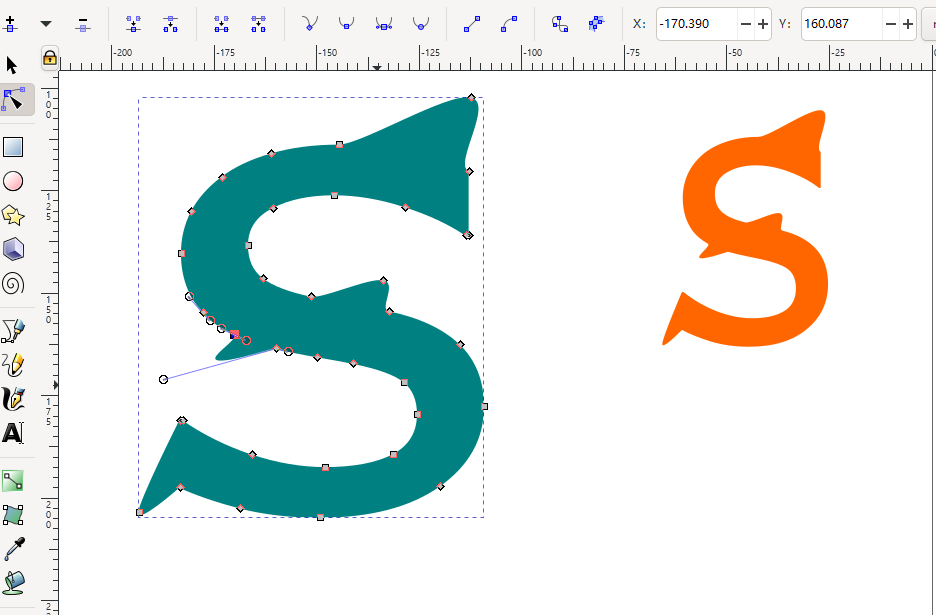Select the Paint bucket fill tool

click(13, 583)
